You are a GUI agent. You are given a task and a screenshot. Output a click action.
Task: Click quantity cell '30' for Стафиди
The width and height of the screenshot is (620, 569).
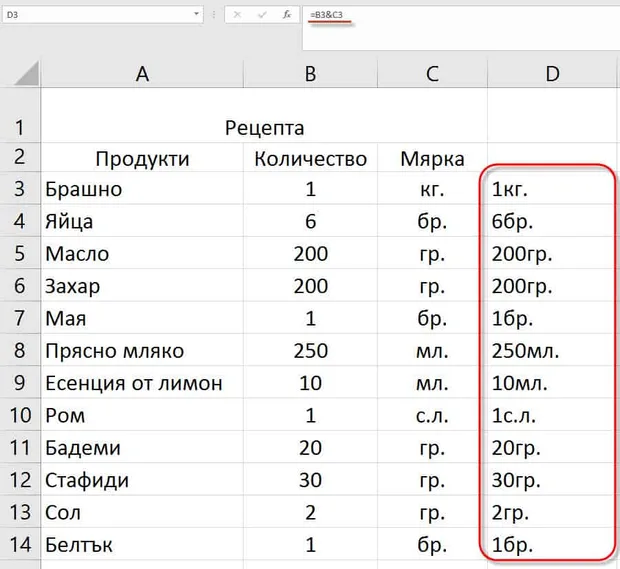[310, 480]
